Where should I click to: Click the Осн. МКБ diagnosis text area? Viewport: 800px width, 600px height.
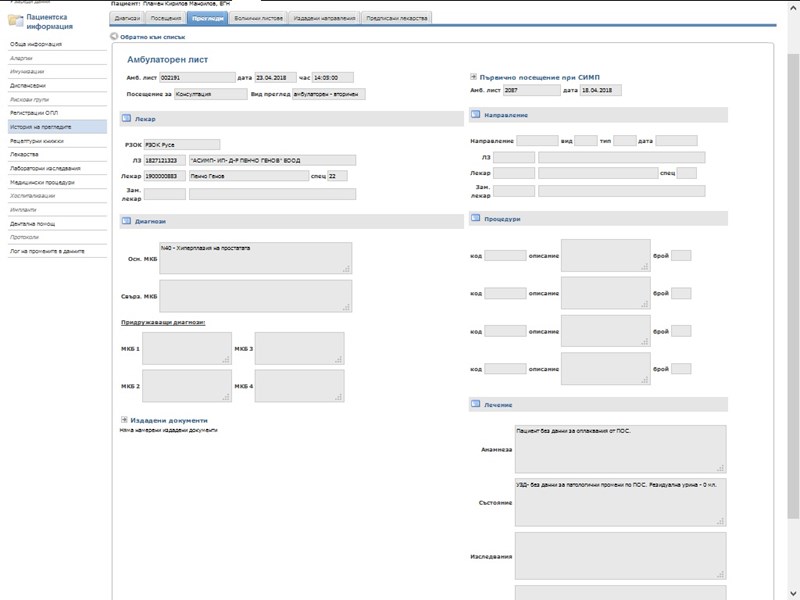point(255,257)
